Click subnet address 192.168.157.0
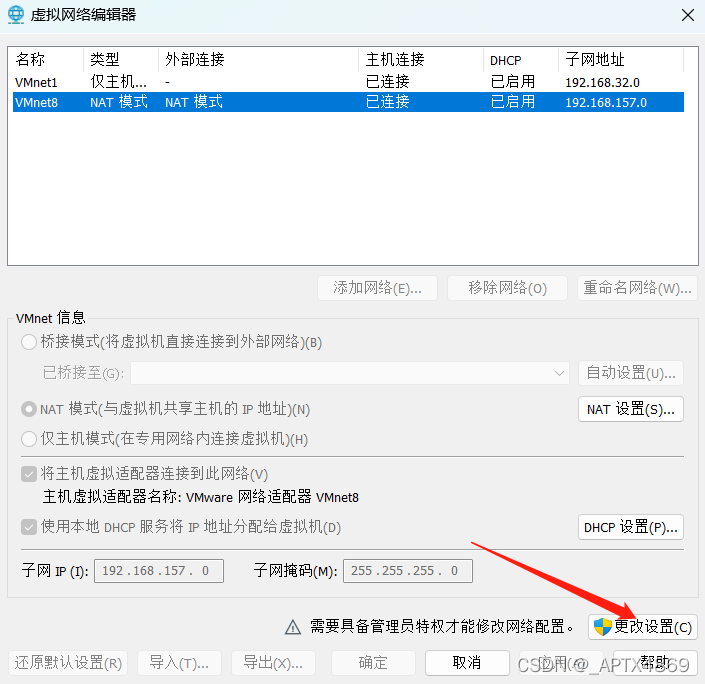705x684 pixels. point(606,103)
